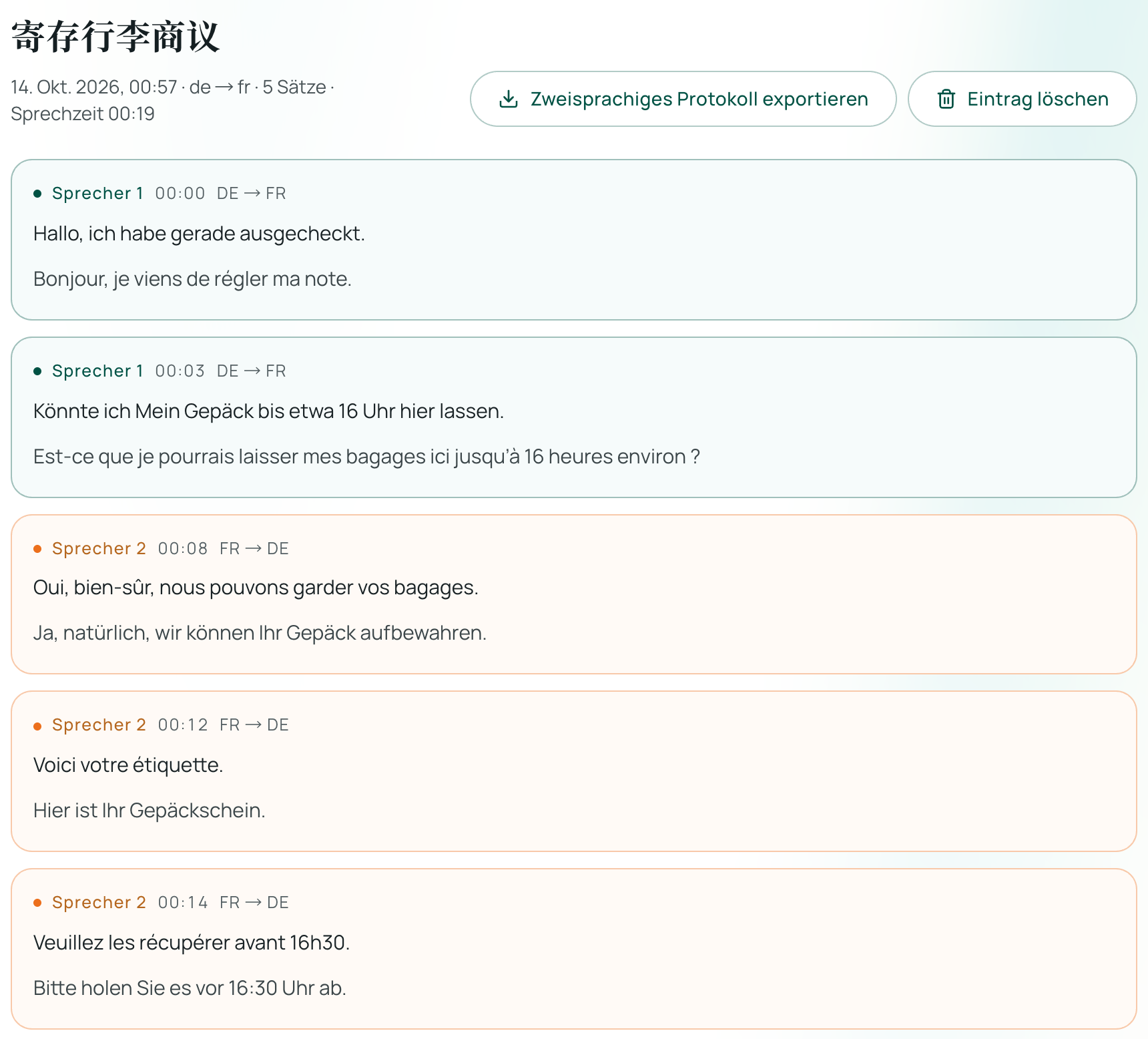
Task: Click translation 'Hier ist Ihr Gepäckschein.'
Action: (150, 811)
